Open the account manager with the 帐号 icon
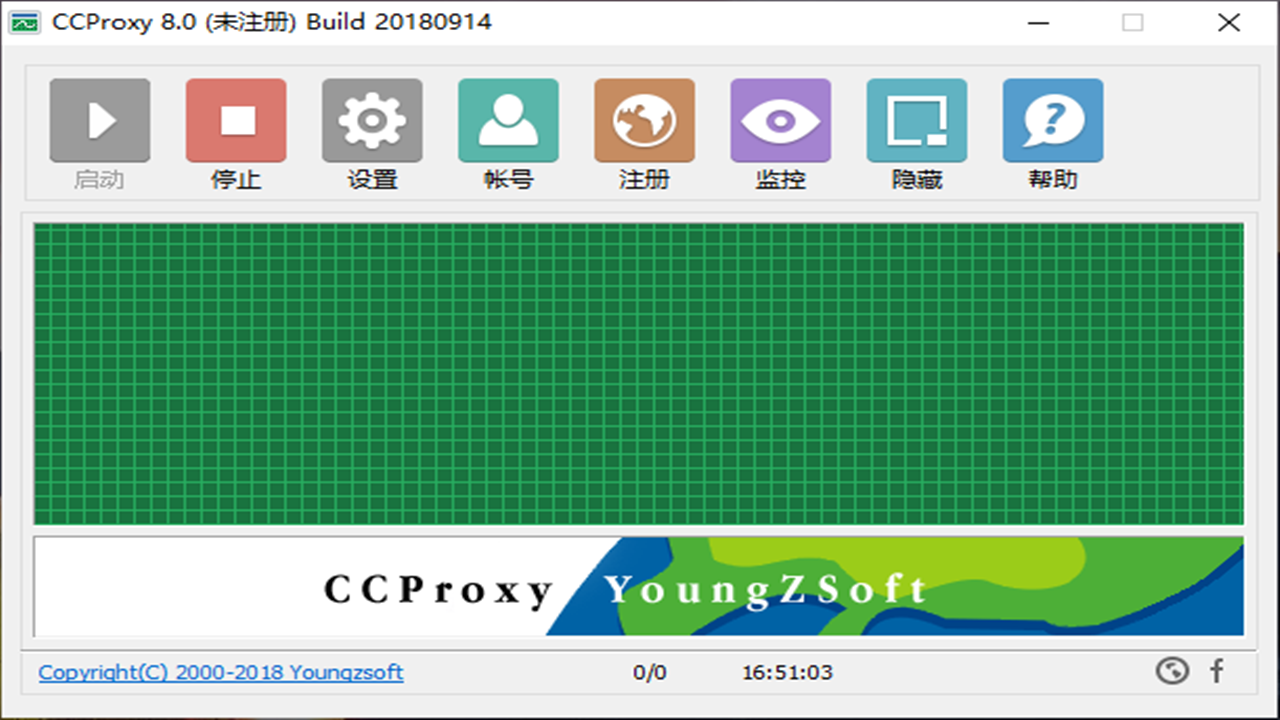The image size is (1280, 720). click(x=507, y=118)
